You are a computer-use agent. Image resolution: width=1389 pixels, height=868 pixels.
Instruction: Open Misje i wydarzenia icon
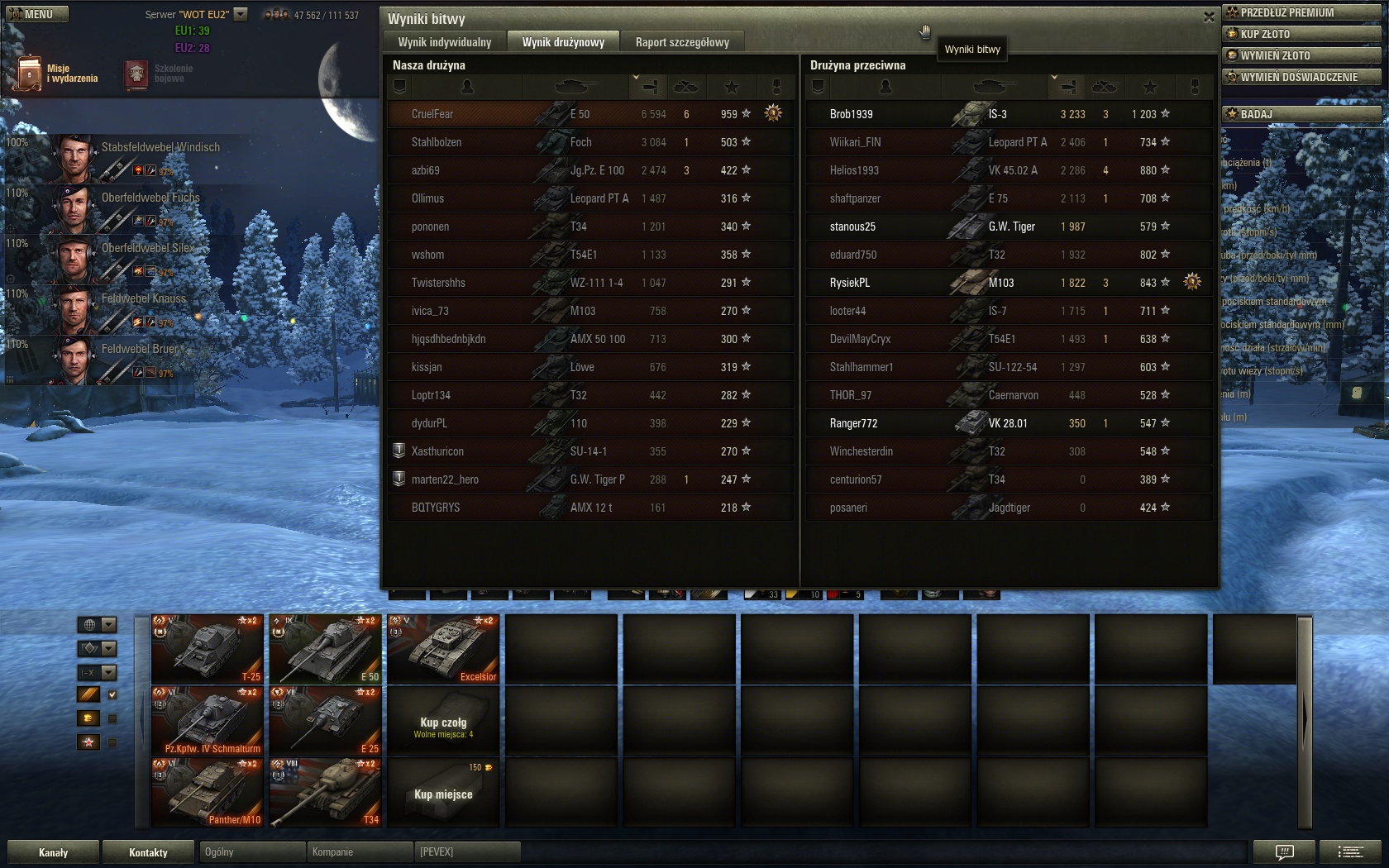click(30, 74)
